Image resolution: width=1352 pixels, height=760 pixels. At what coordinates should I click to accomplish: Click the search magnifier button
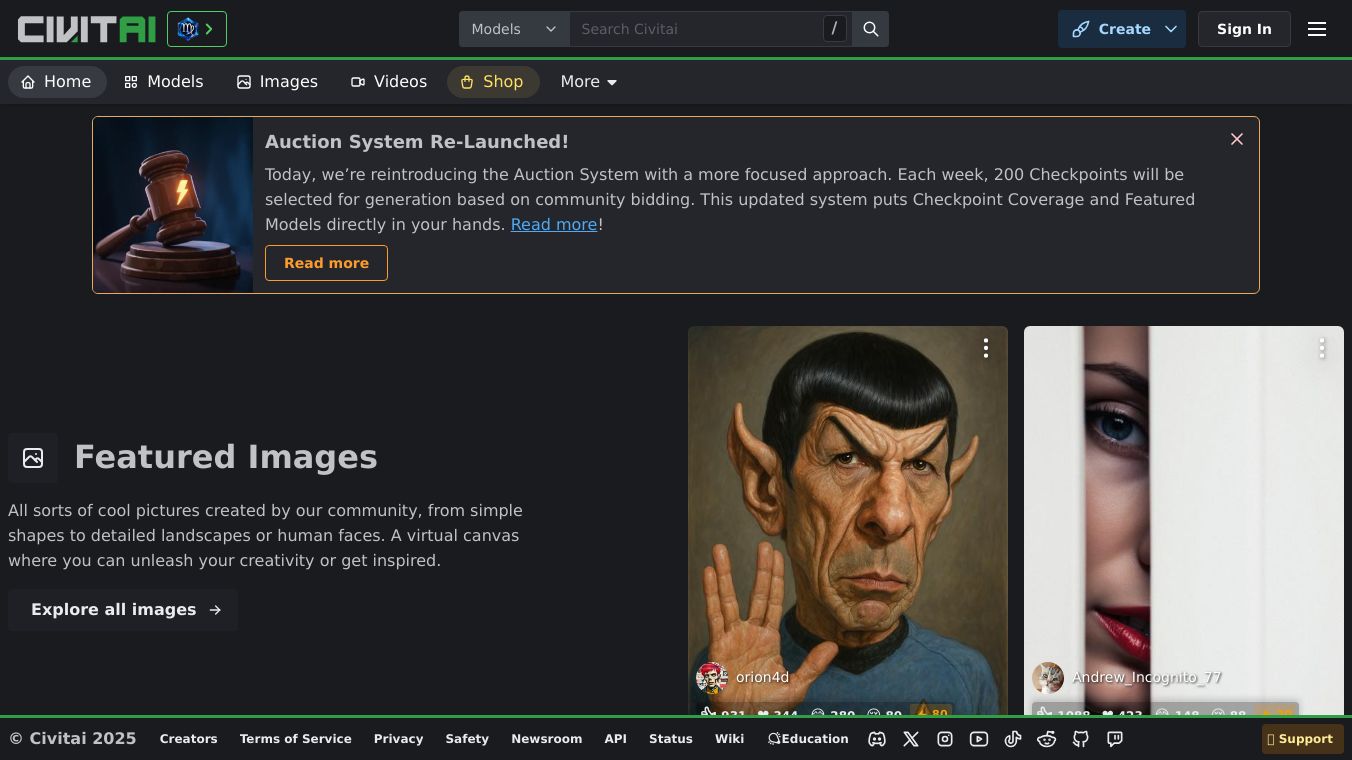tap(871, 29)
